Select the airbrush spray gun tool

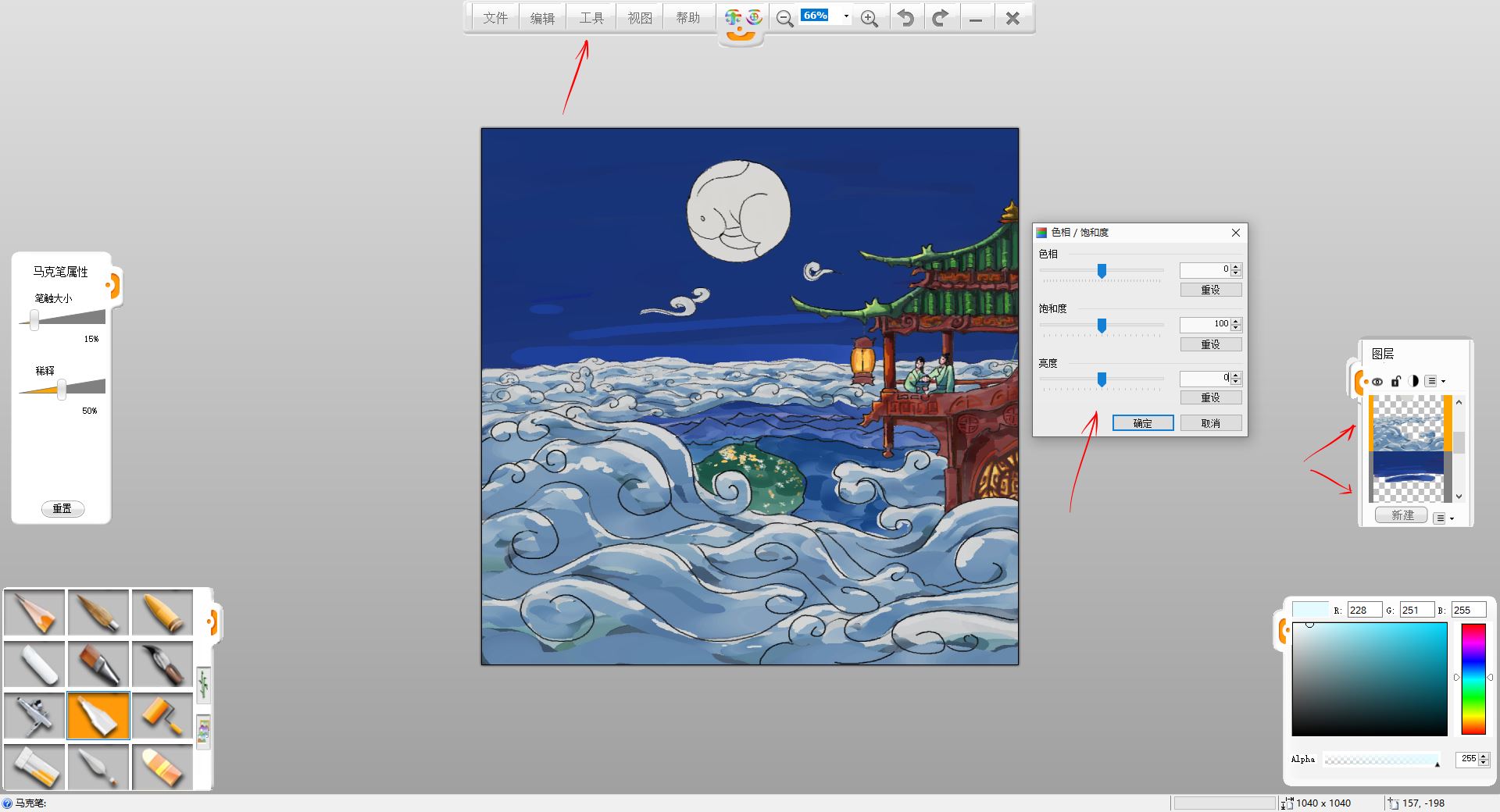click(x=35, y=715)
